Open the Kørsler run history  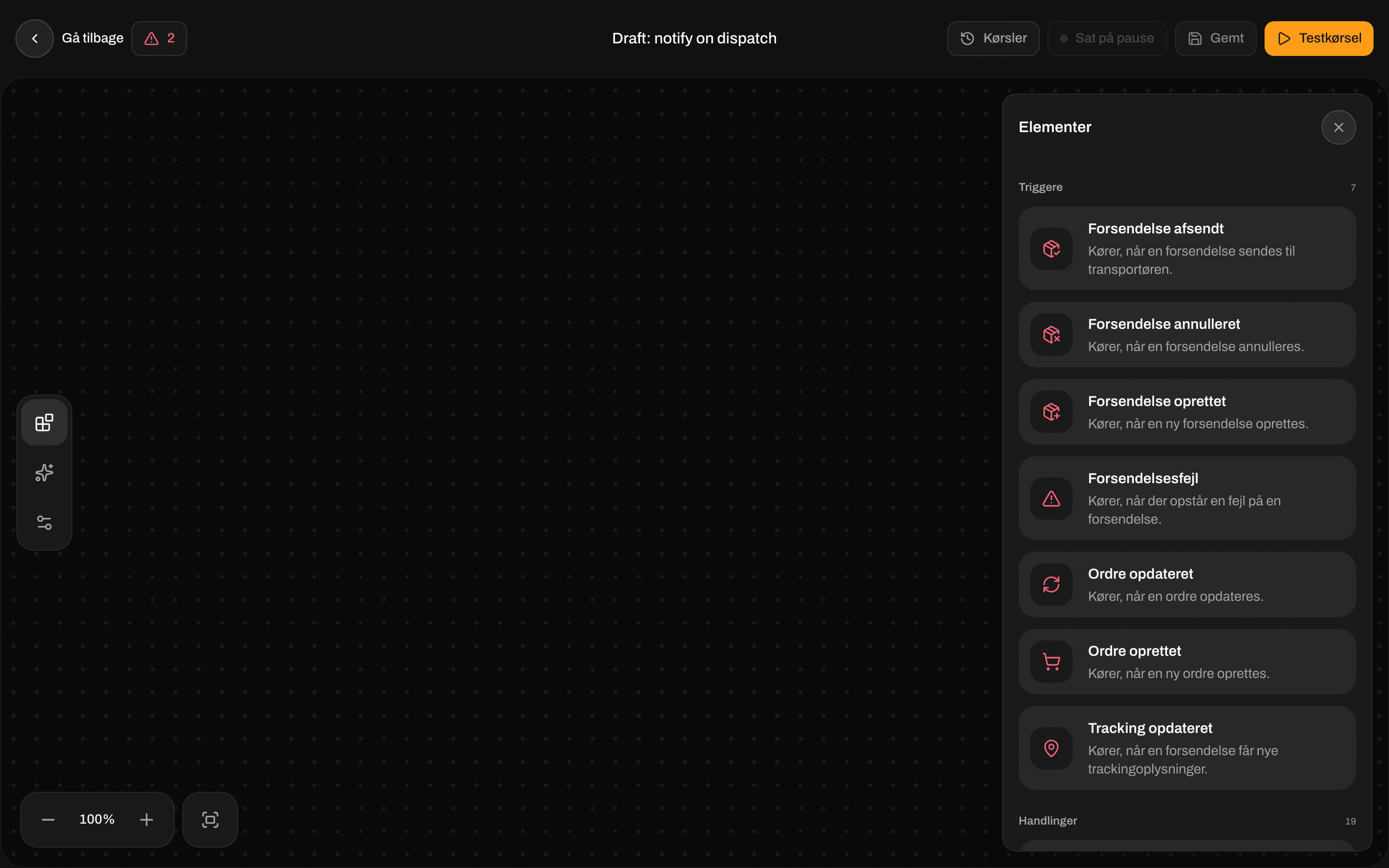tap(993, 39)
